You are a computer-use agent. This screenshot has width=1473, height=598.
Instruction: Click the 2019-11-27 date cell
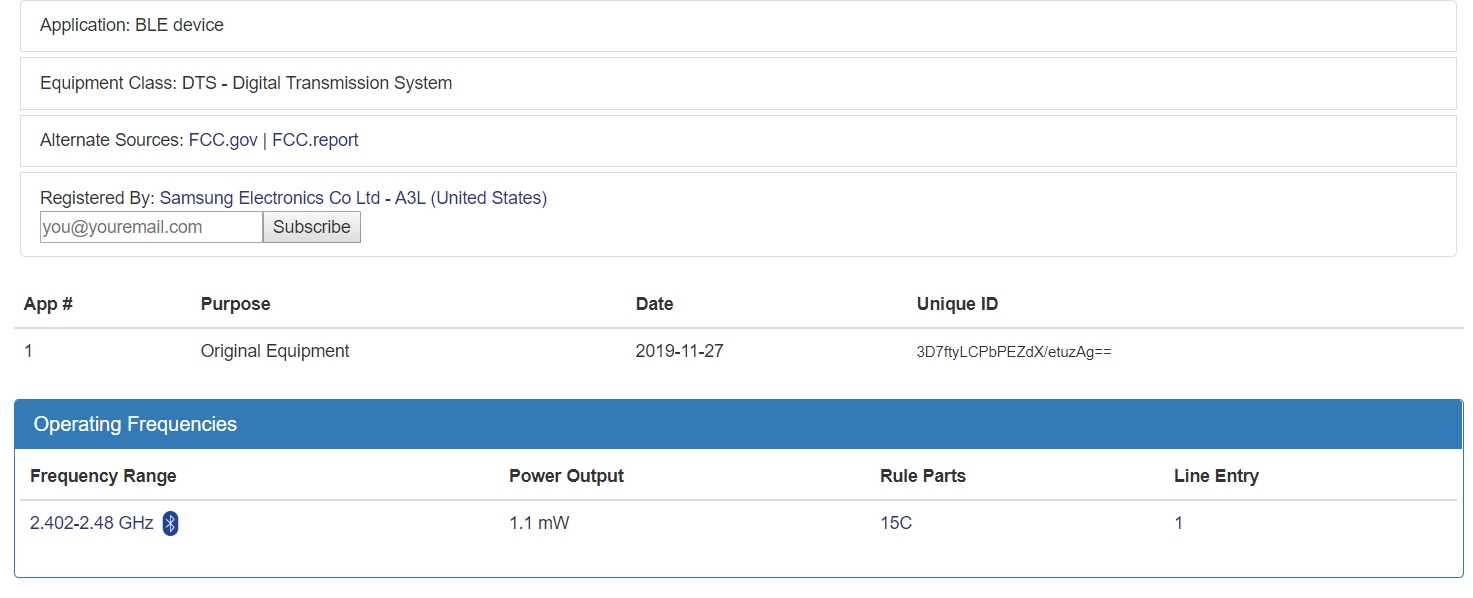point(679,351)
